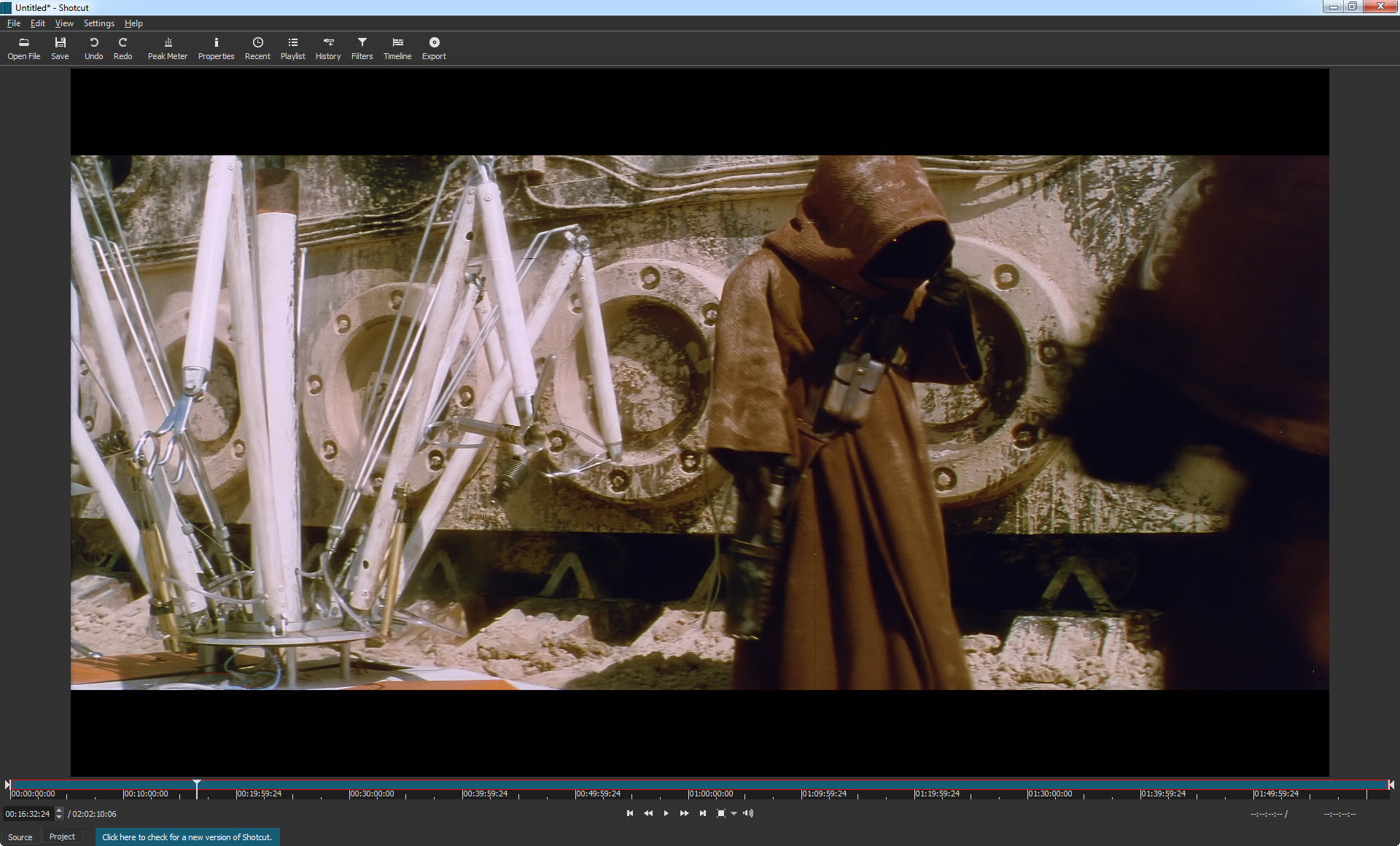Toggle the zoom fit button

point(720,813)
